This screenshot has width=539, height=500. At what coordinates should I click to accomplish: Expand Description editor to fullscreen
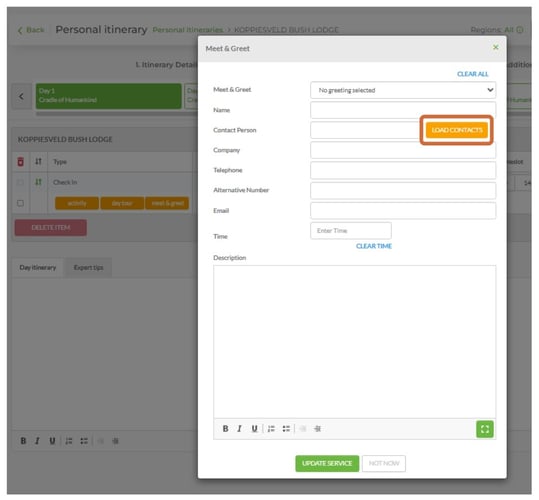(x=485, y=429)
